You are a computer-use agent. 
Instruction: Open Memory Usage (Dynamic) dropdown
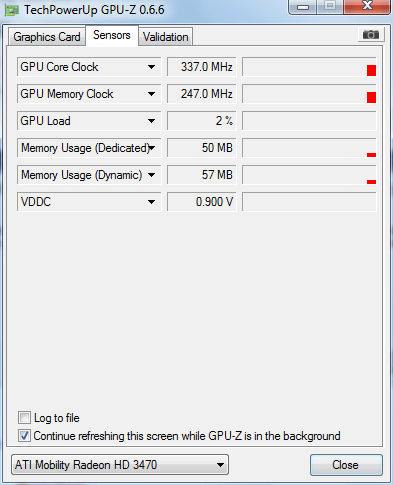click(151, 175)
